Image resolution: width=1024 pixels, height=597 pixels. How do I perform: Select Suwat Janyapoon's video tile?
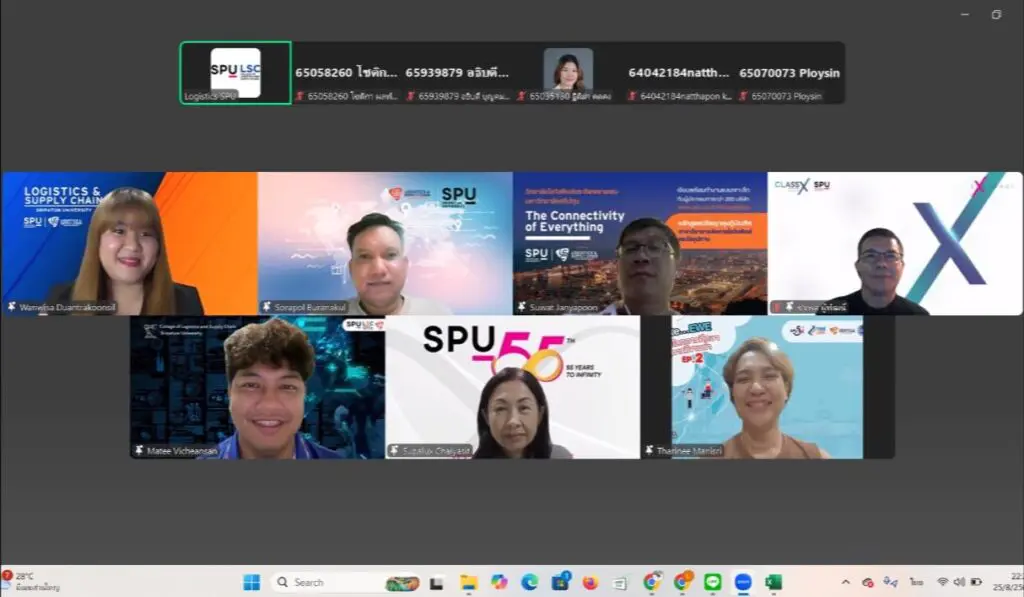coord(641,243)
